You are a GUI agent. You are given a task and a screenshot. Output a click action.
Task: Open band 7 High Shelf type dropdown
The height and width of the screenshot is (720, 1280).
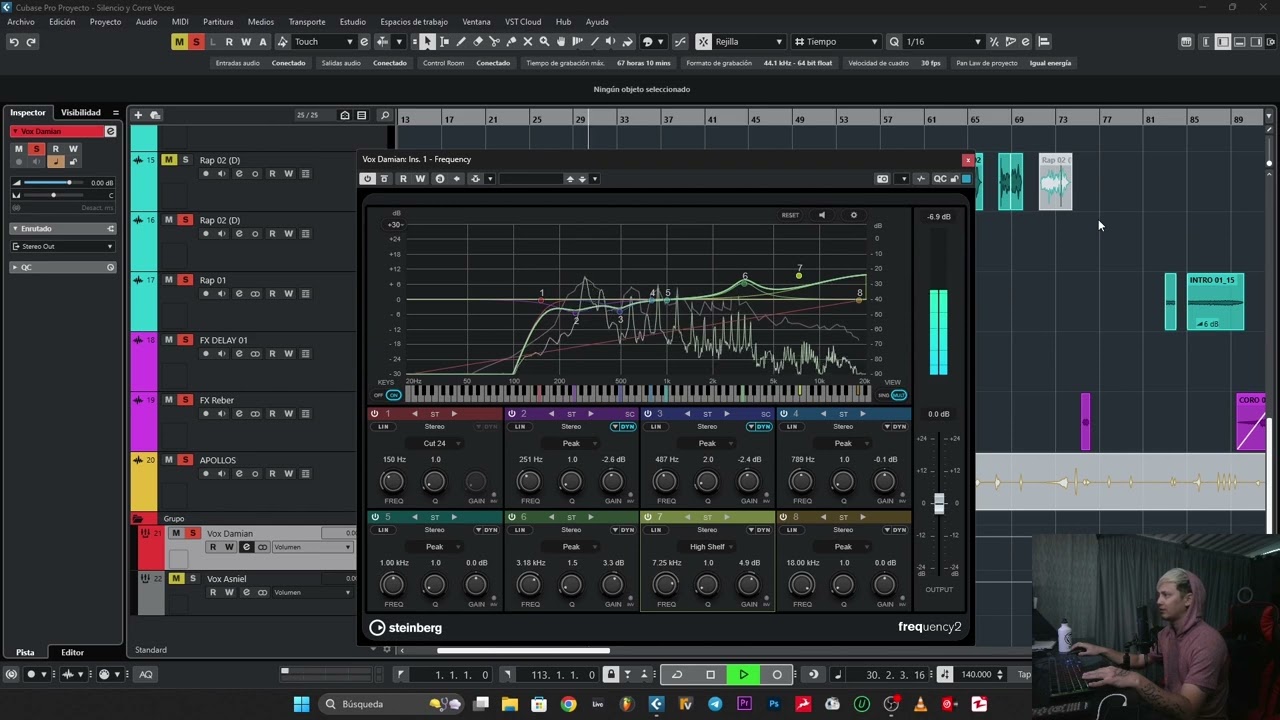point(707,547)
